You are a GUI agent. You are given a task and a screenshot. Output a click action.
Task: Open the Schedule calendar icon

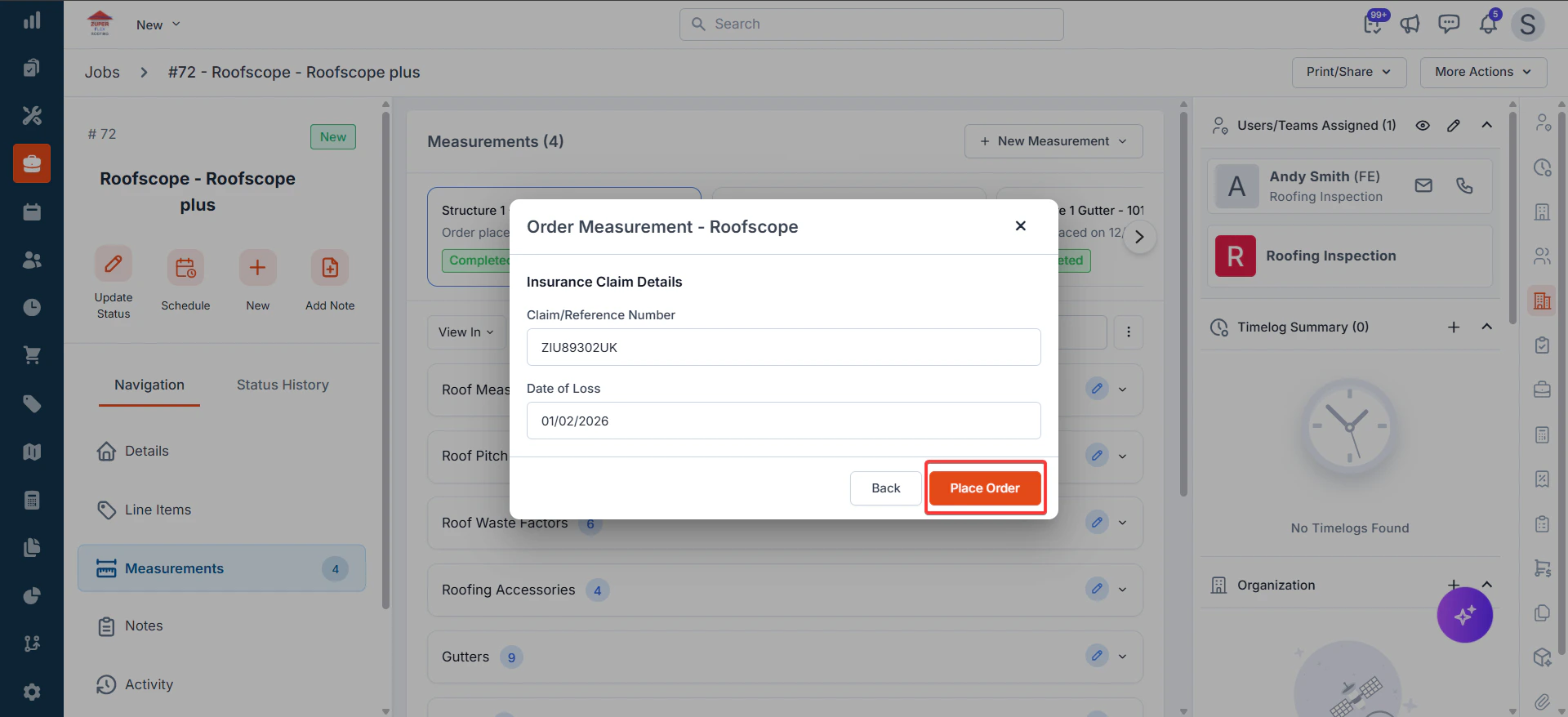coord(185,267)
